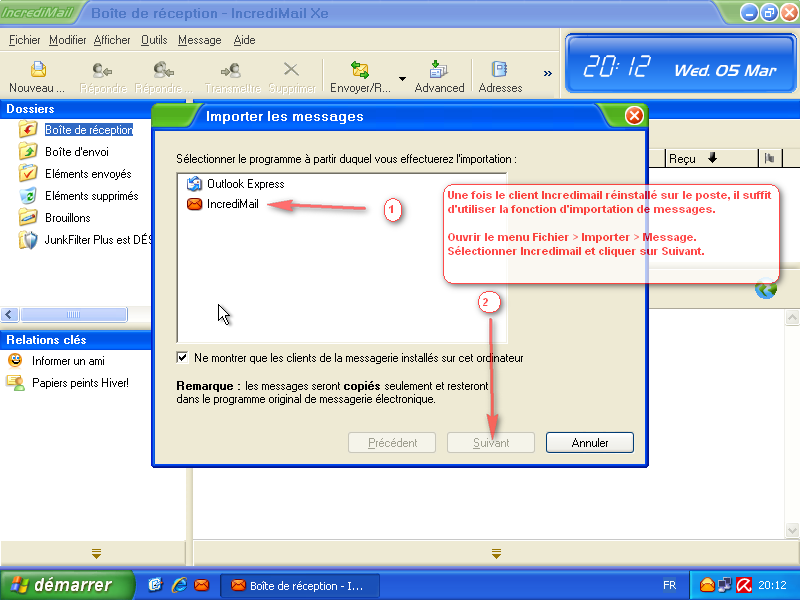800x600 pixels.
Task: Open the Outils menu
Action: [x=154, y=40]
